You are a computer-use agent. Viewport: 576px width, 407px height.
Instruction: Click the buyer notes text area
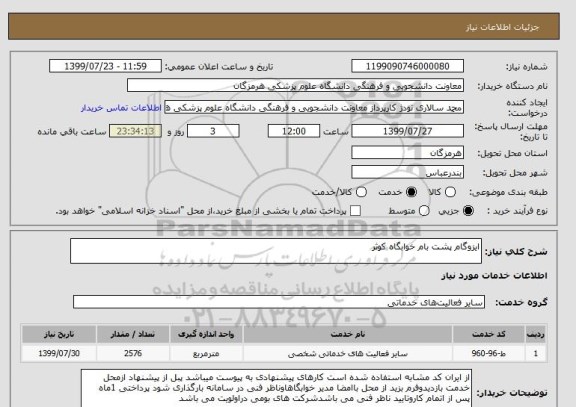click(277, 389)
